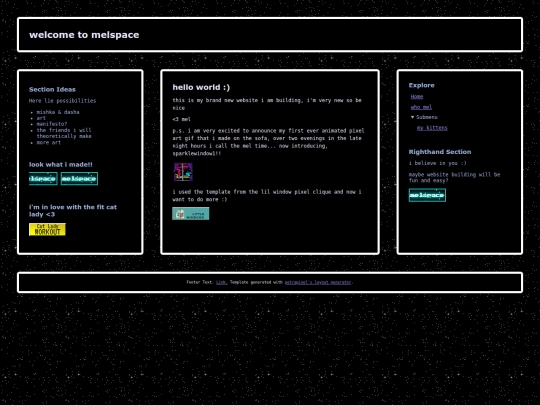Click the 'look what i made!!' heading
540x405 pixels.
(x=61, y=165)
